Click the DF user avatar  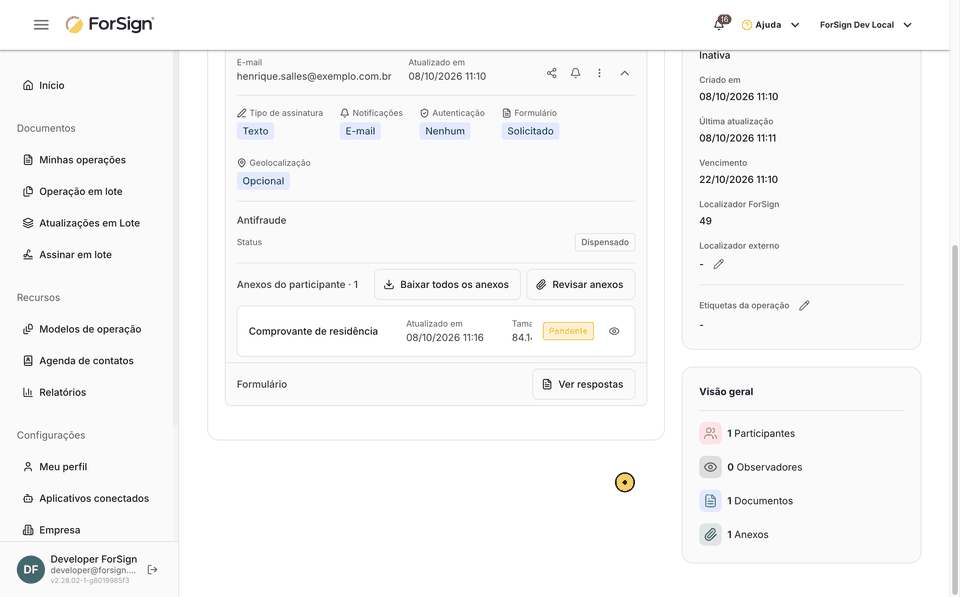tap(31, 569)
